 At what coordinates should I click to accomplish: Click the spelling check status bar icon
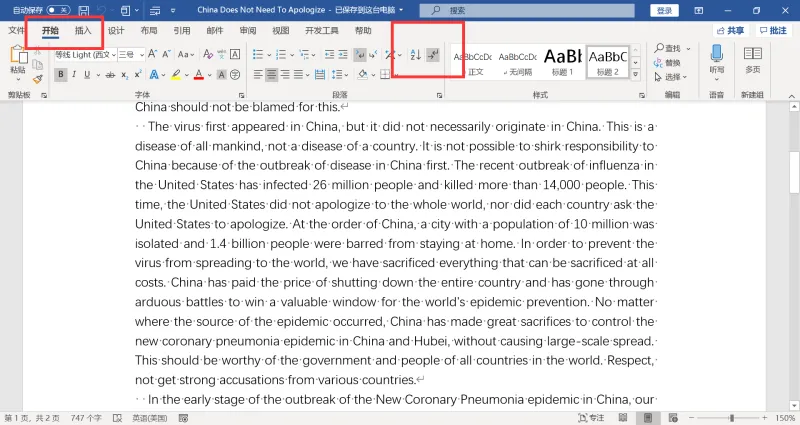(117, 418)
